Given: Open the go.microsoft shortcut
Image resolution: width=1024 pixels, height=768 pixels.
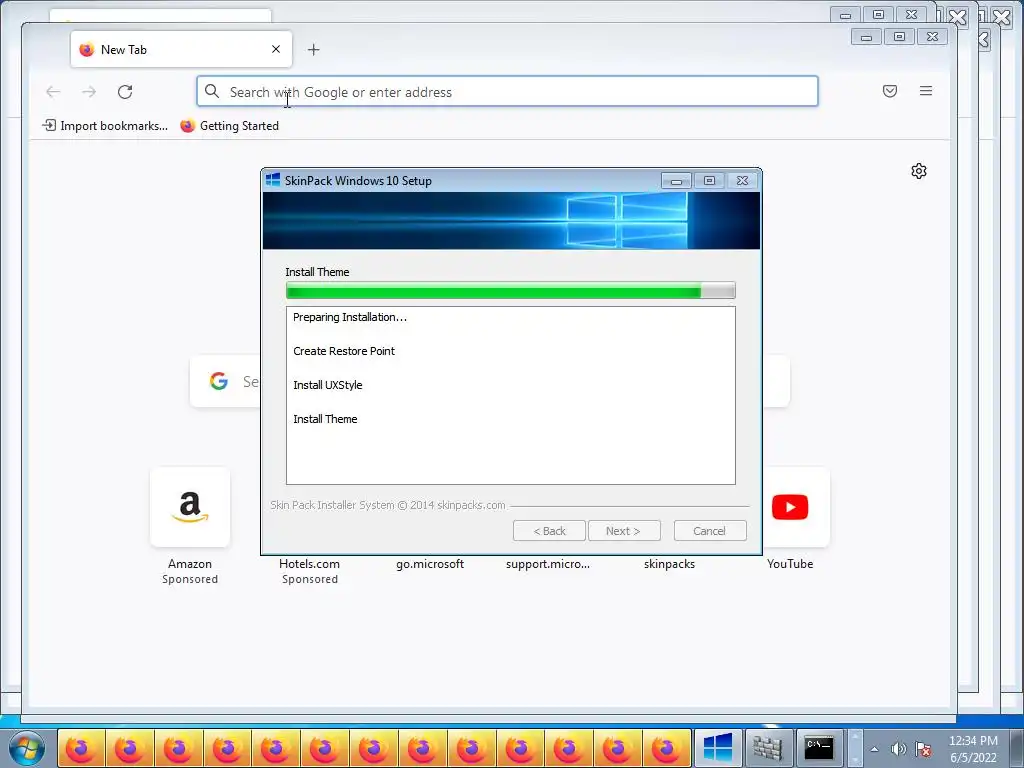Looking at the screenshot, I should point(430,564).
